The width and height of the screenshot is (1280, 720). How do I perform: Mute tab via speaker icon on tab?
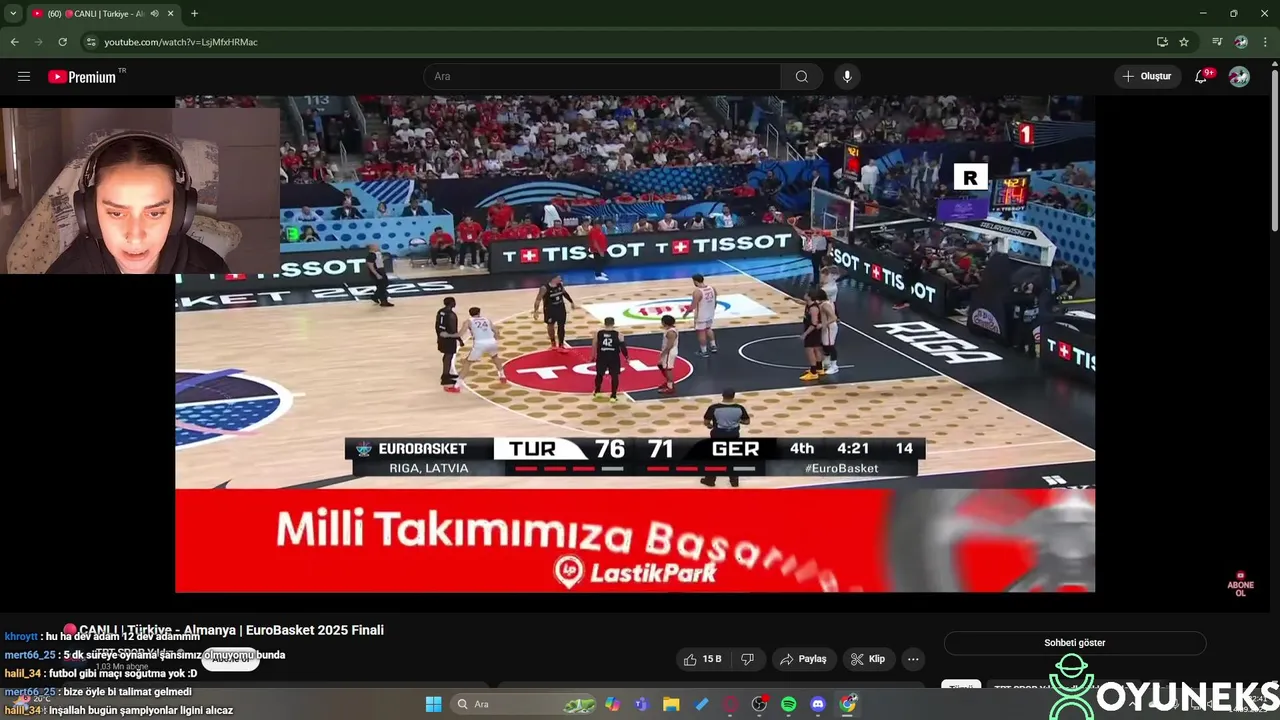click(x=155, y=13)
